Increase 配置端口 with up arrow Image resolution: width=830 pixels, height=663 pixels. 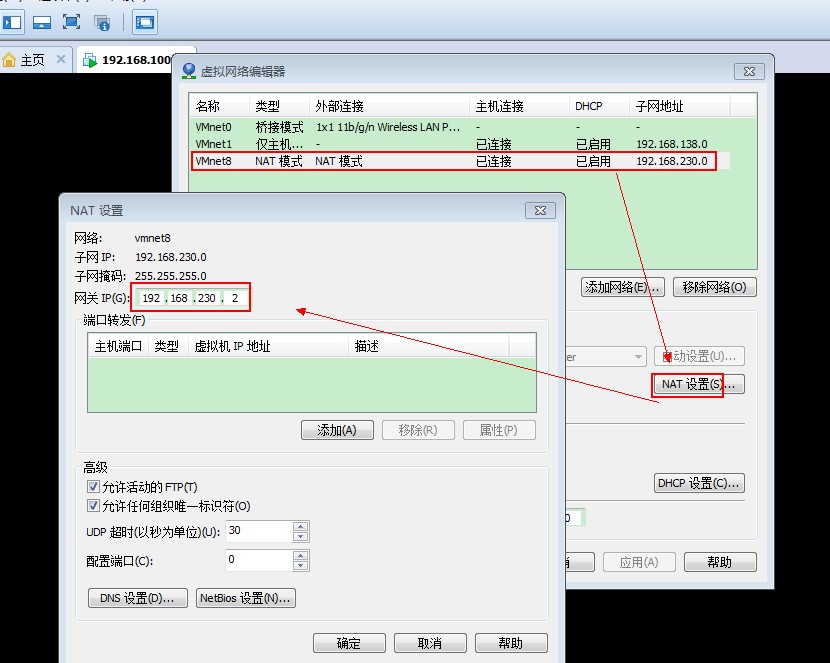301,556
